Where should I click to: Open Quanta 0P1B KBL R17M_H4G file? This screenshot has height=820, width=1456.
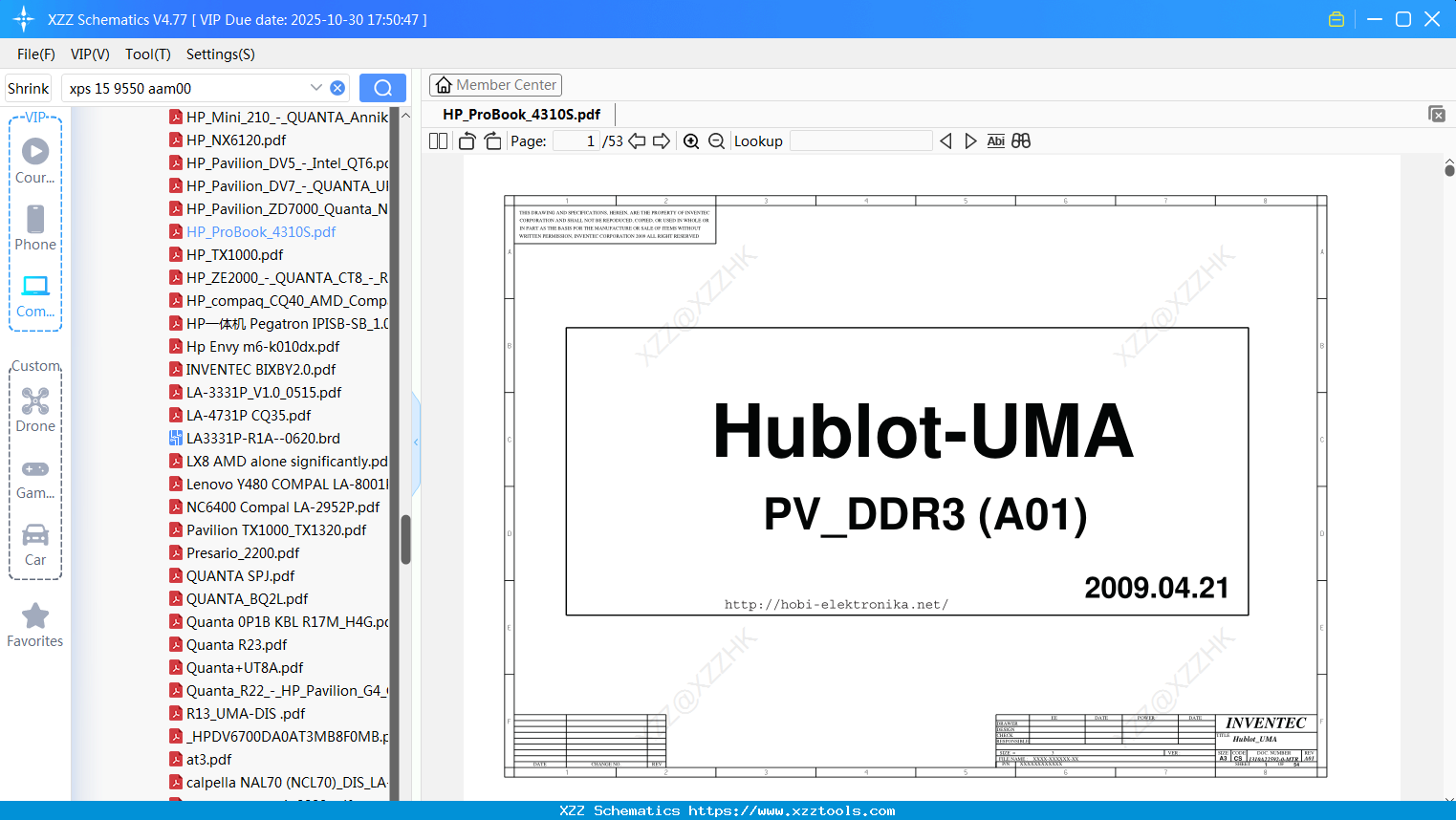tap(278, 621)
